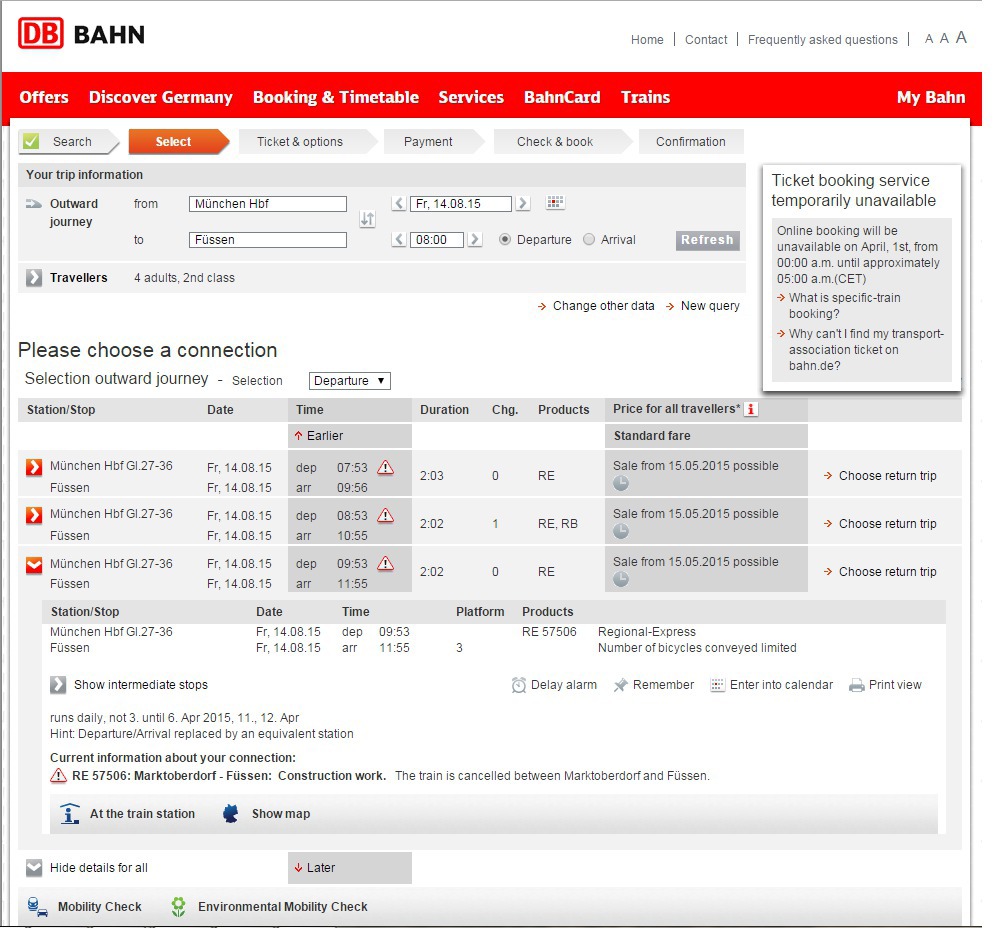Click clock icon under 09:53 connection fare

tap(620, 579)
